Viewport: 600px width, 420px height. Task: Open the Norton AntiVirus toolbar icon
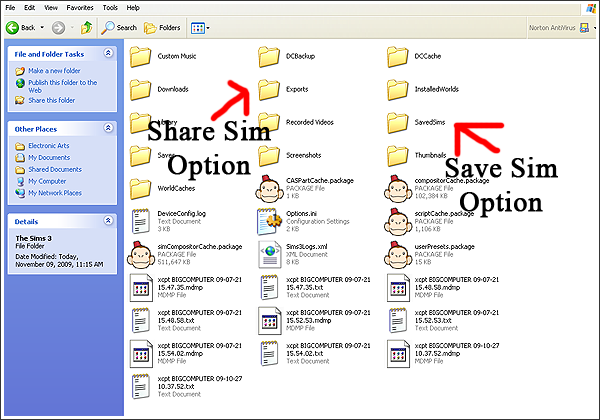[584, 28]
